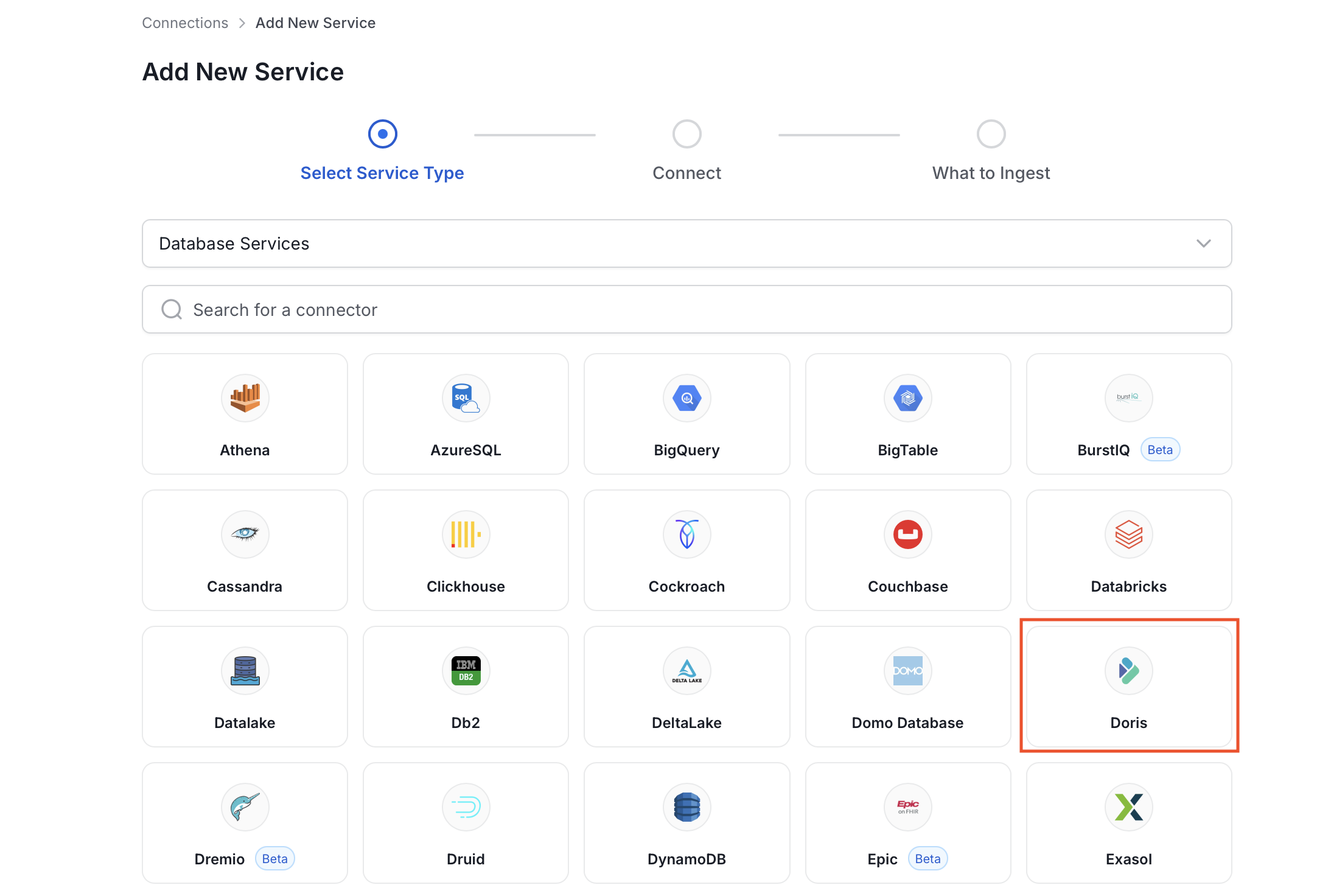Jump to What to Ingest step circle
This screenshot has height=896, width=1317.
click(991, 134)
